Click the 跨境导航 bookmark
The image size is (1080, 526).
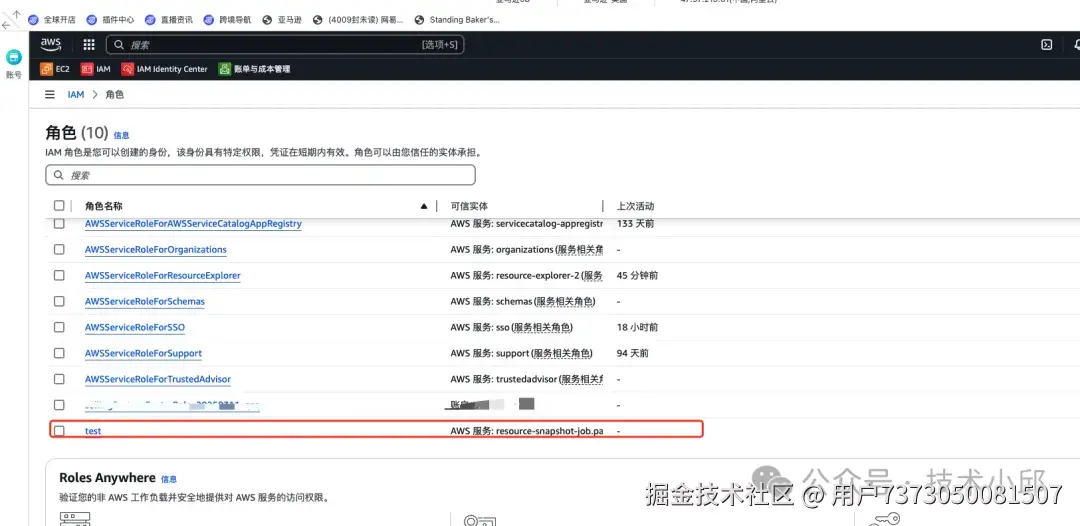(x=227, y=20)
